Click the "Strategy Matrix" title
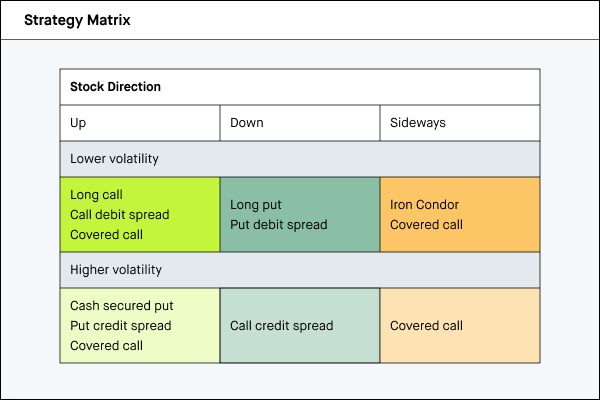 tap(76, 20)
